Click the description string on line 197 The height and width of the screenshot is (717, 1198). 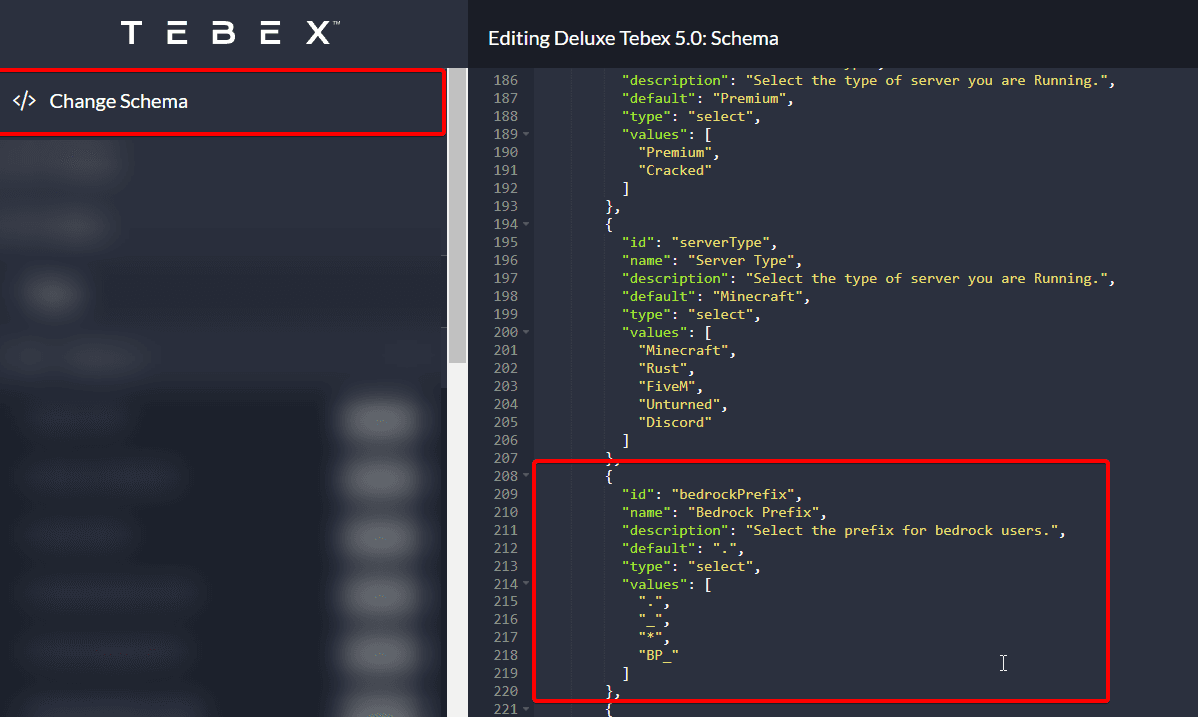[926, 278]
